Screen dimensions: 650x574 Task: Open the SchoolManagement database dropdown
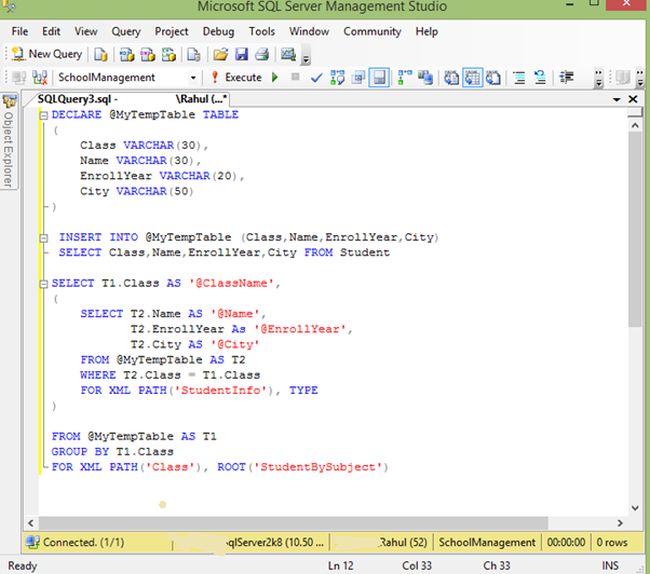pyautogui.click(x=193, y=77)
